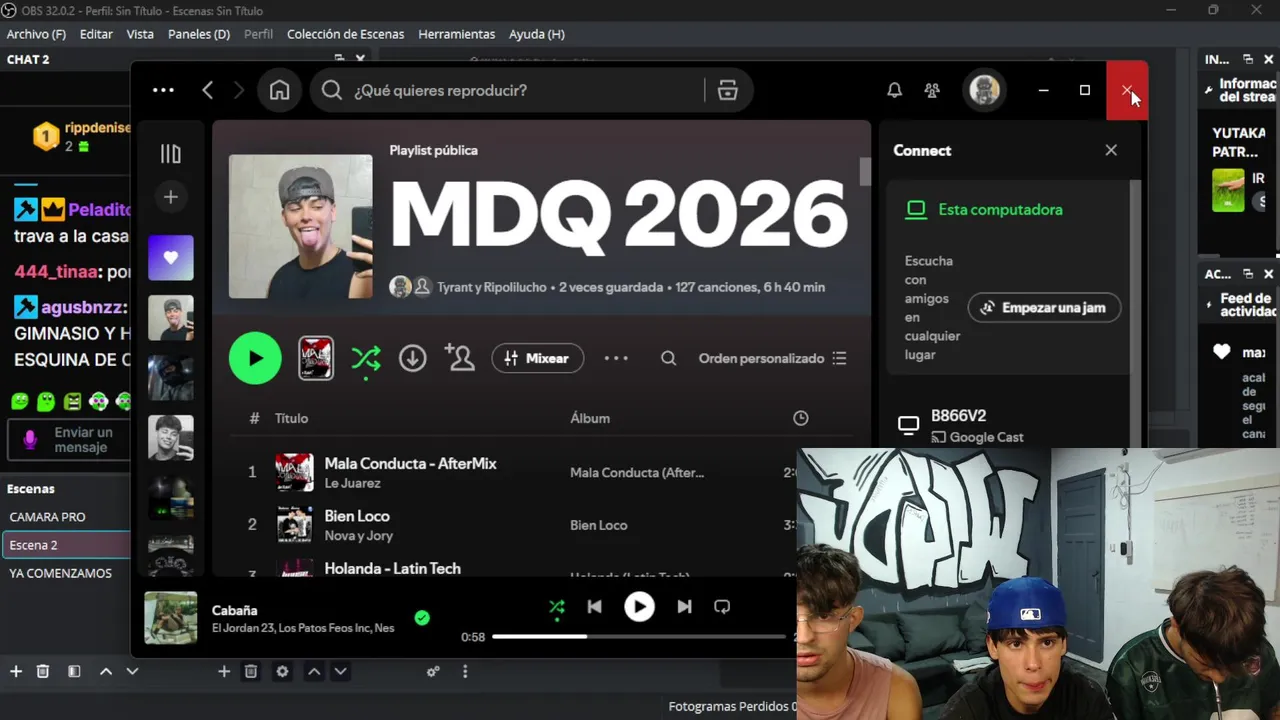Toggle shuffle beside the playlist download button

tap(366, 358)
